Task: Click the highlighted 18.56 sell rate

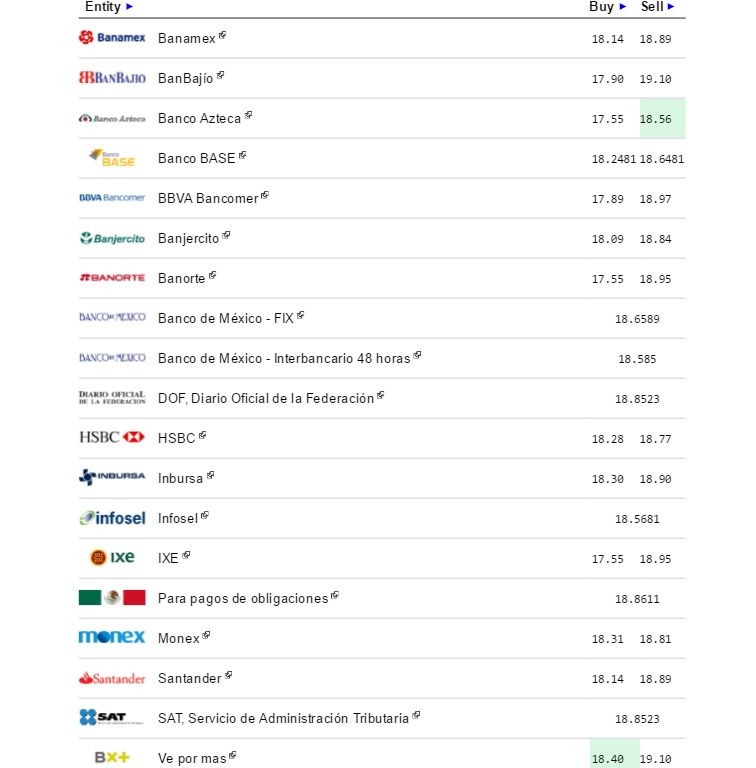Action: (x=656, y=119)
